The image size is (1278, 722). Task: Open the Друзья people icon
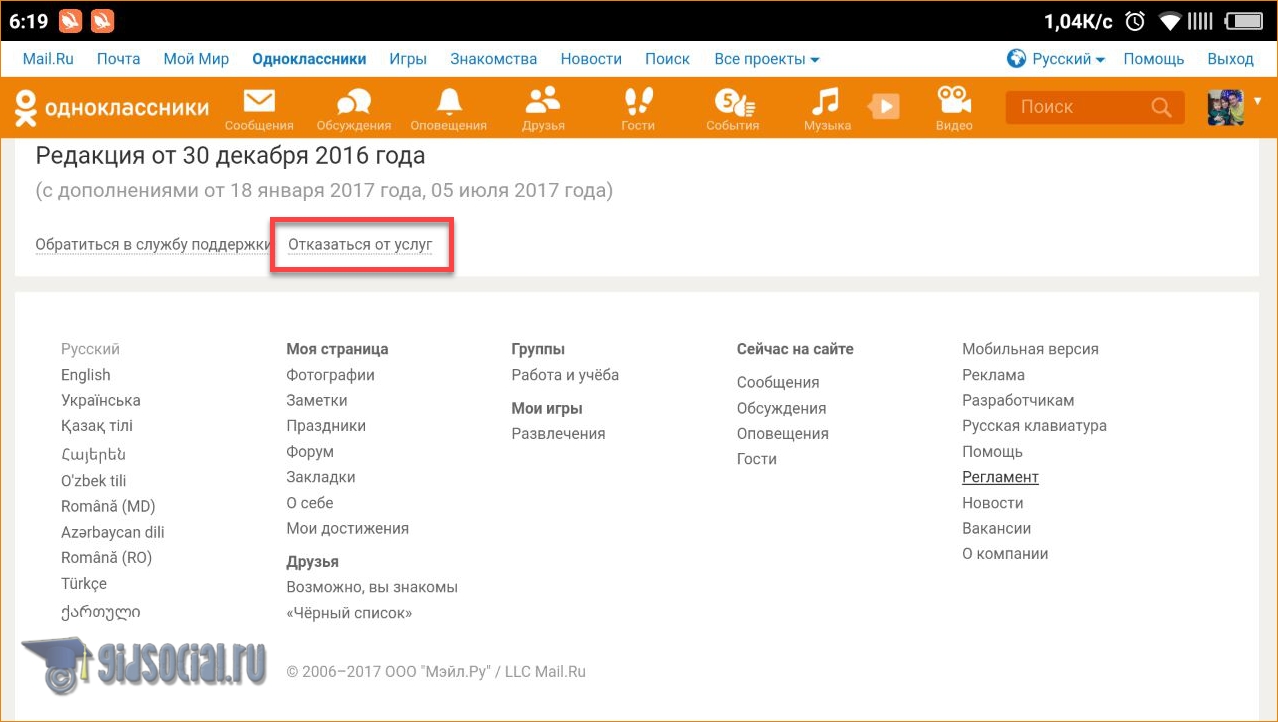543,101
